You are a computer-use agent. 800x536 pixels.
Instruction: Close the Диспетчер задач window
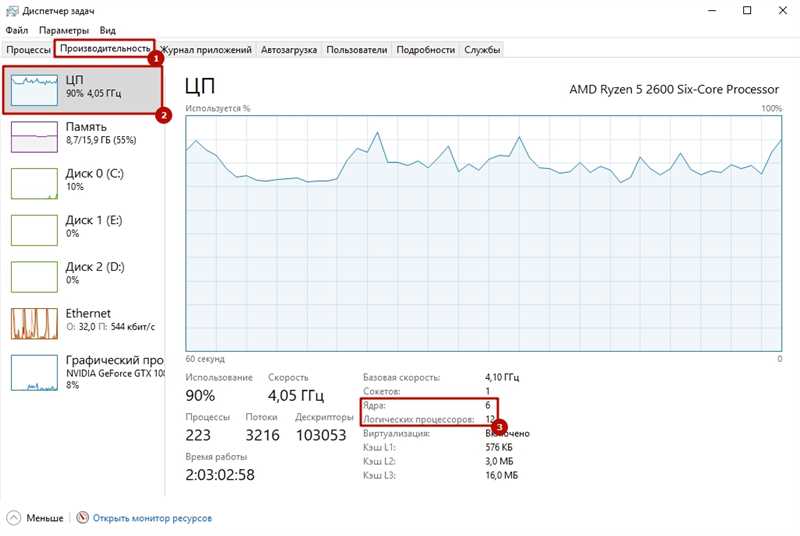[783, 11]
